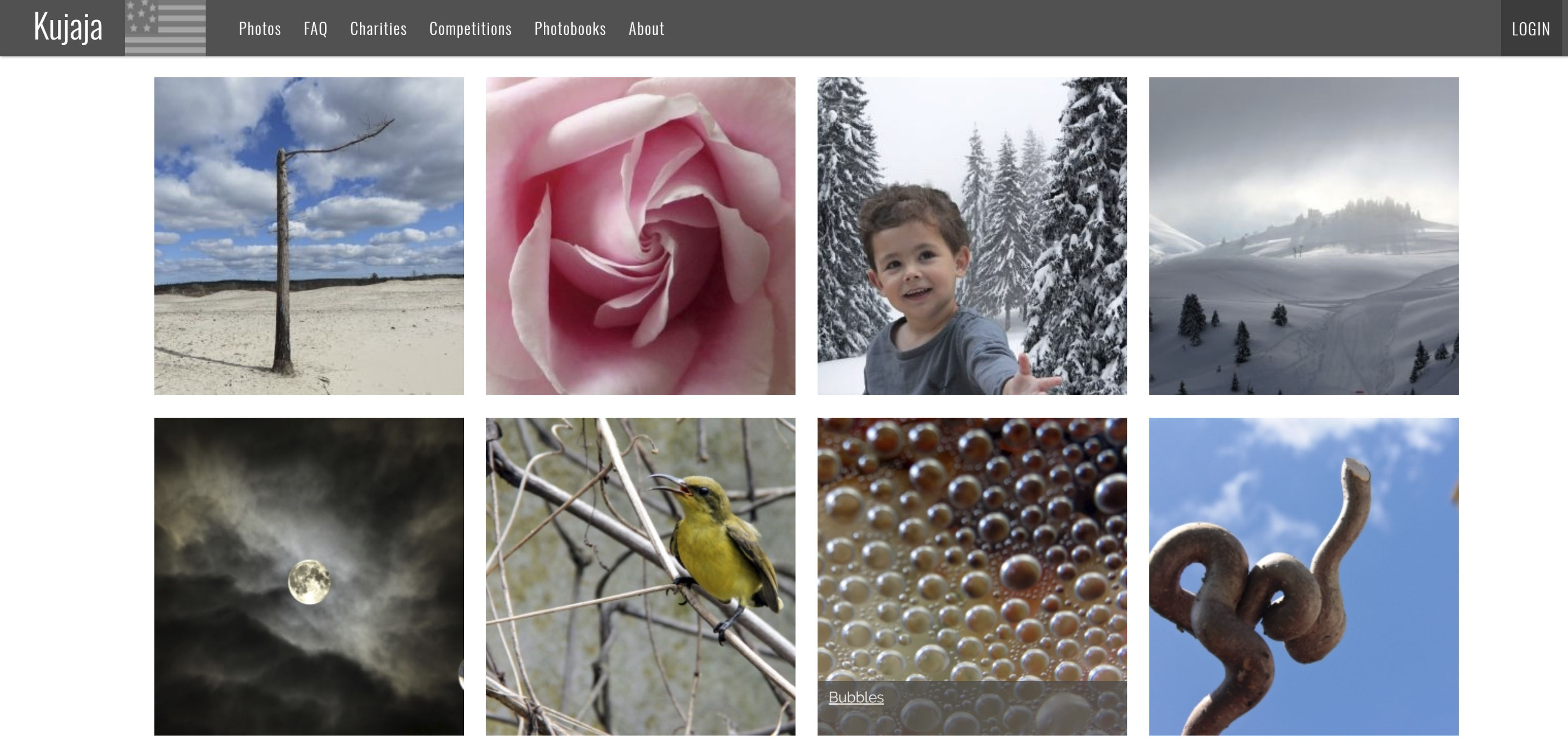Open the Photos menu item

[260, 28]
